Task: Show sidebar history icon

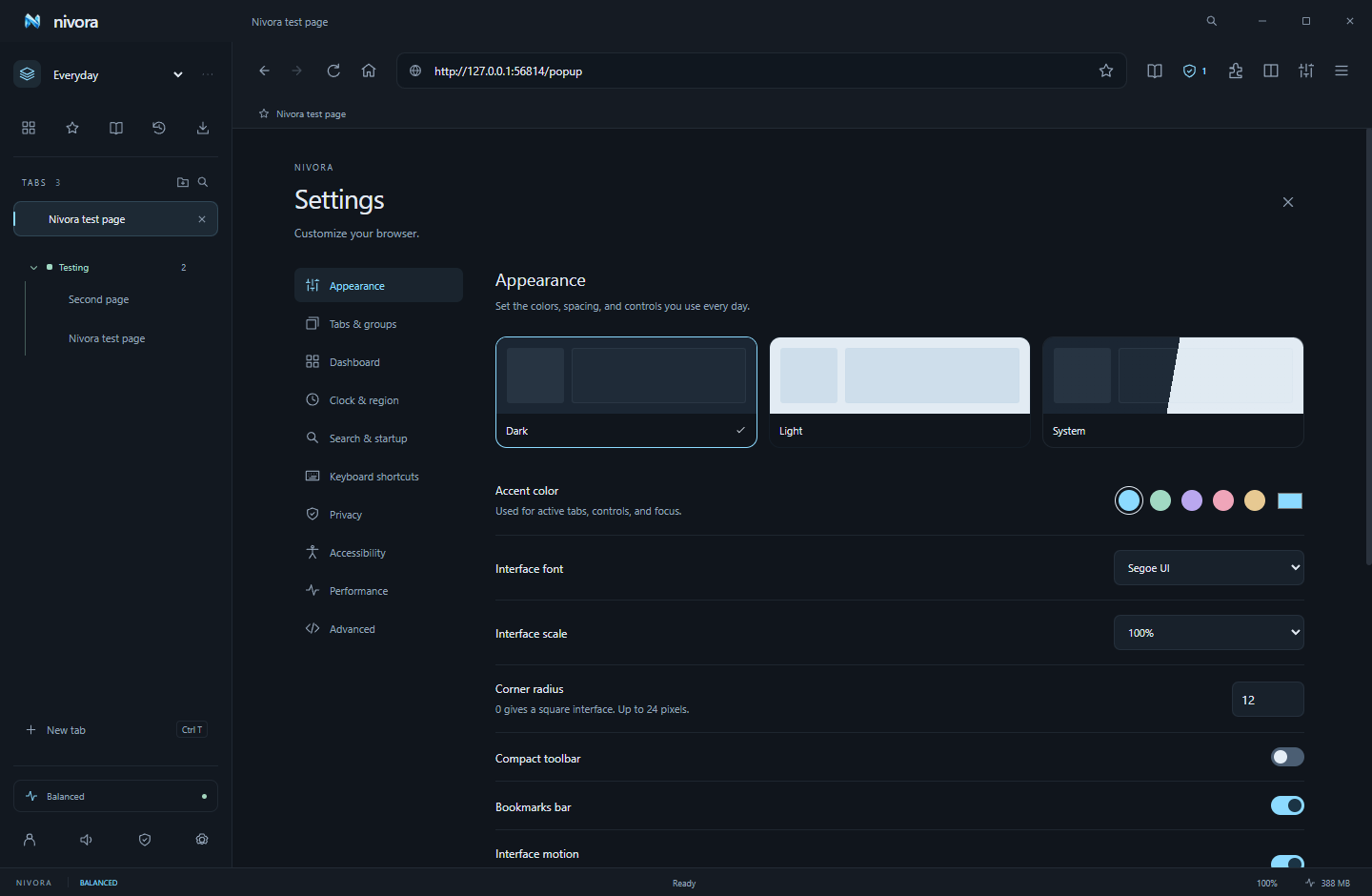Action: click(x=159, y=128)
